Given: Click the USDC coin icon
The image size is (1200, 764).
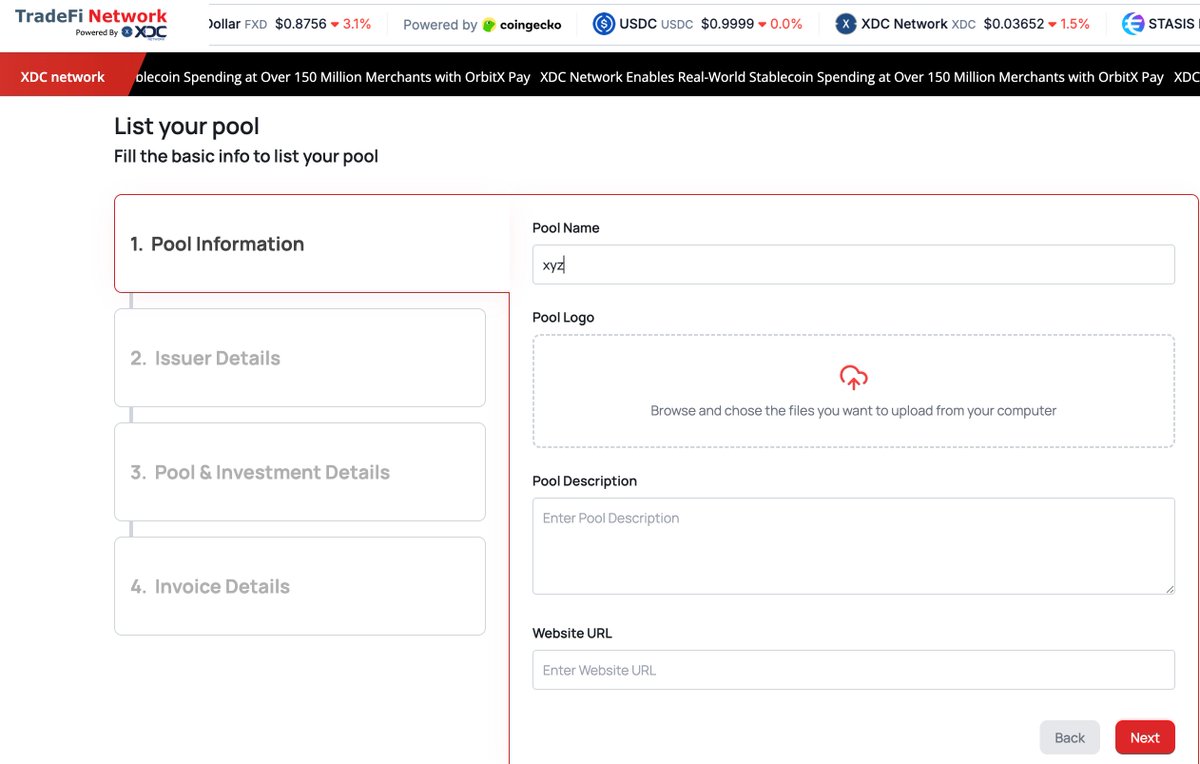Looking at the screenshot, I should 604,24.
